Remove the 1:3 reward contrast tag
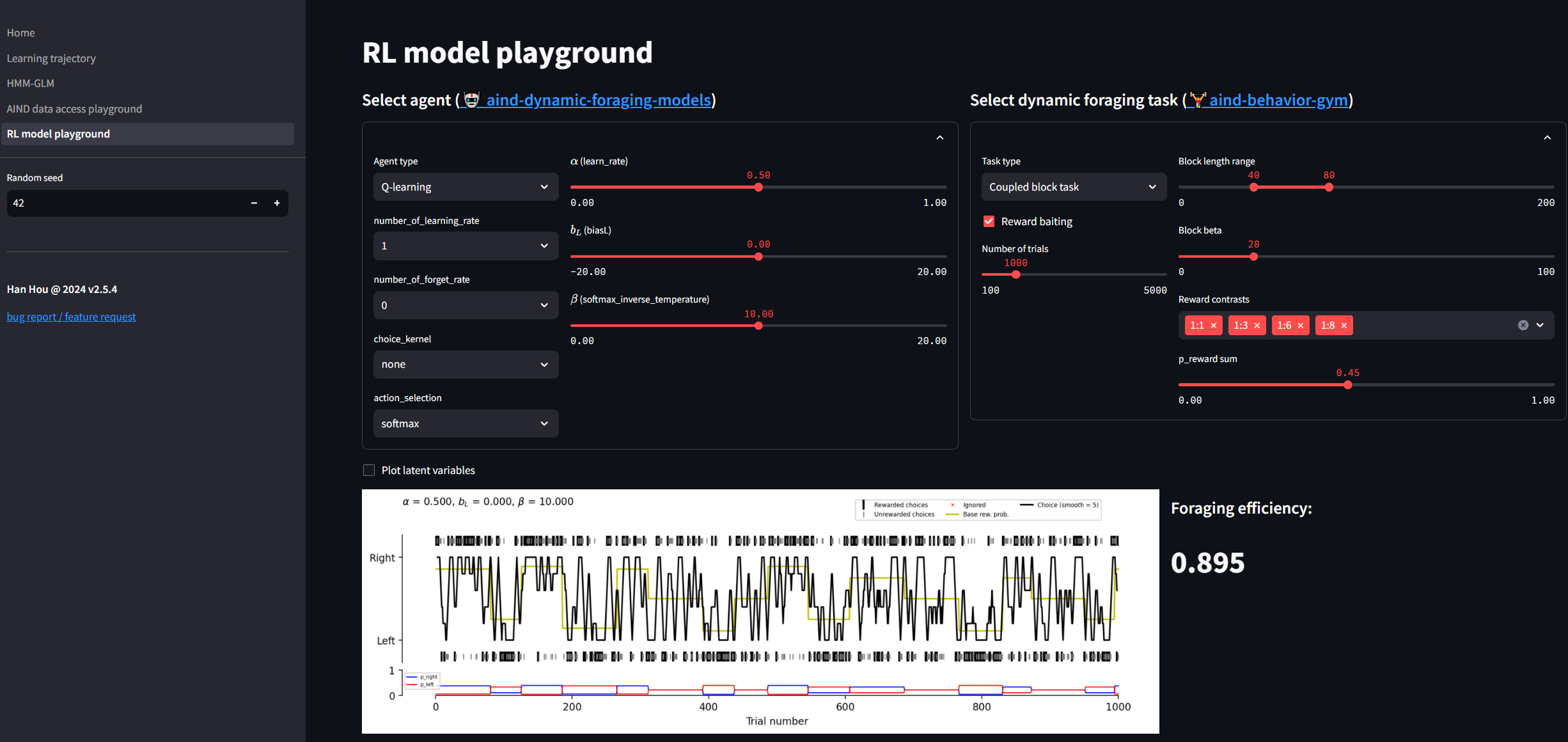 (1257, 326)
